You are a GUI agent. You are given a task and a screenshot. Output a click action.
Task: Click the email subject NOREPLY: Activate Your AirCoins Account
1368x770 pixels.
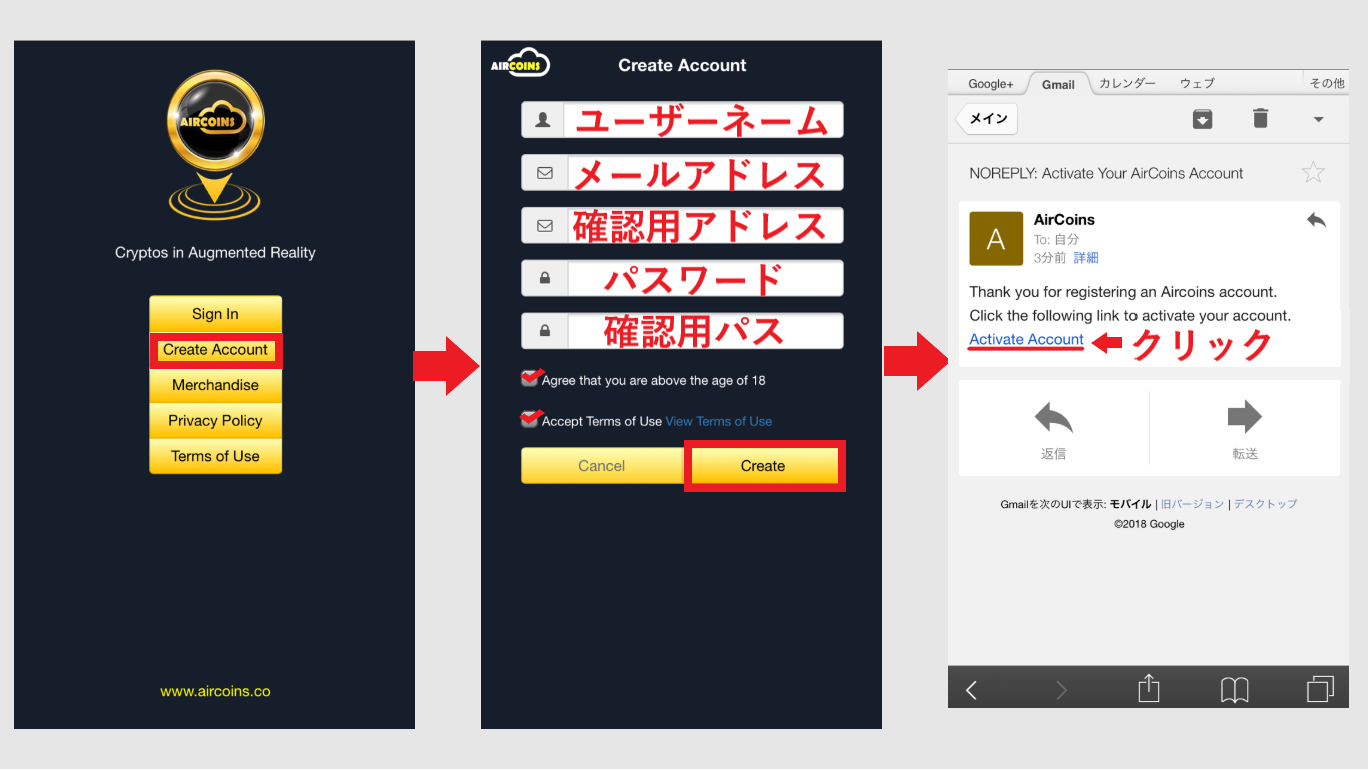[x=1106, y=173]
